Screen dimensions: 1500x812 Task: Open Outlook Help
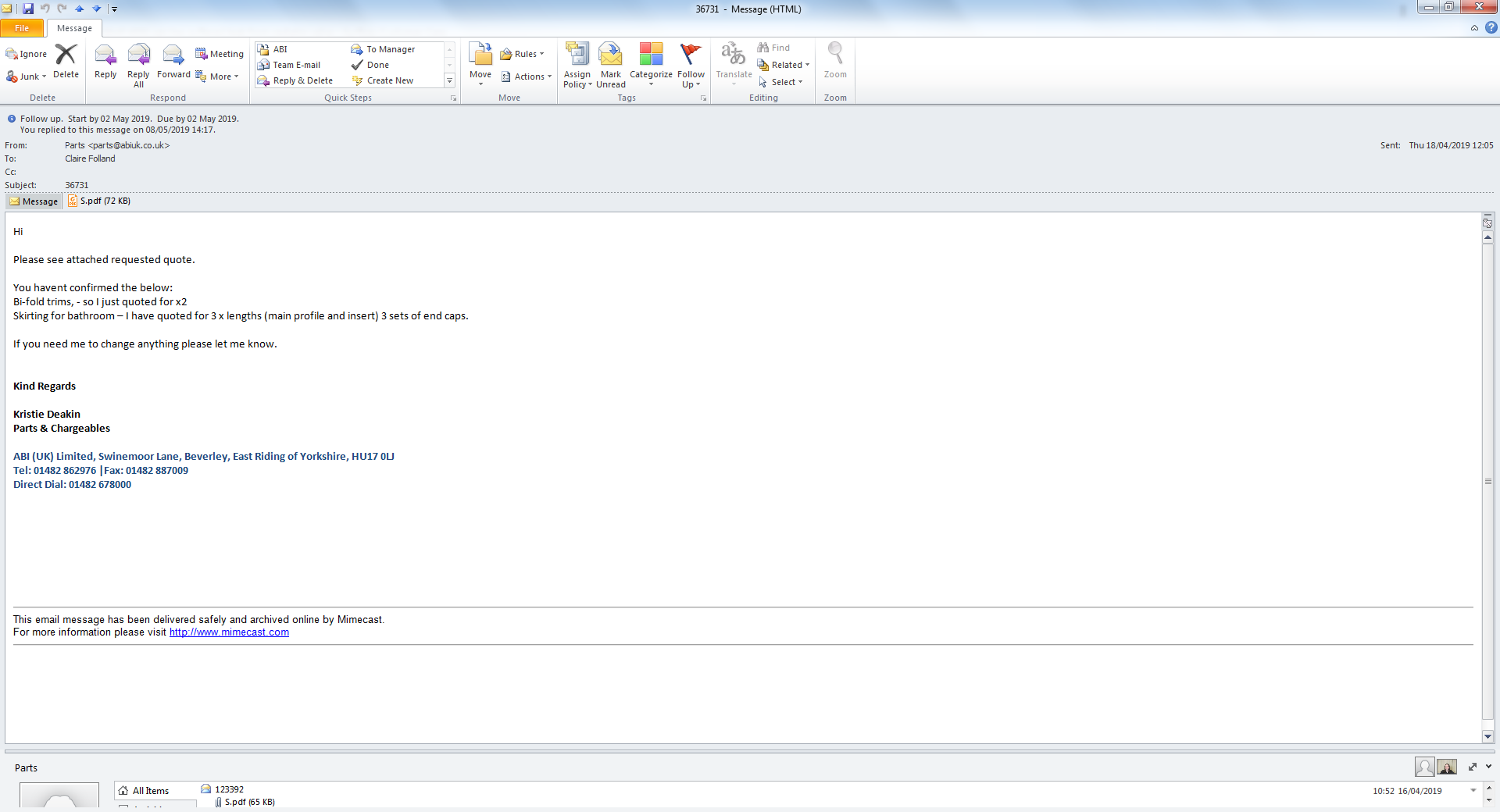coord(1491,28)
